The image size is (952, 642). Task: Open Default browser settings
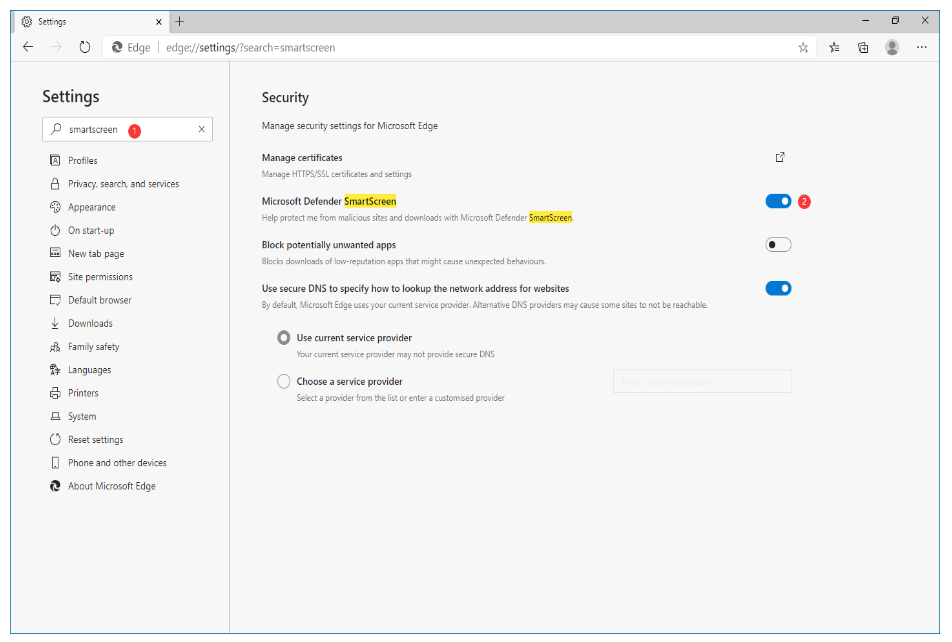click(100, 300)
